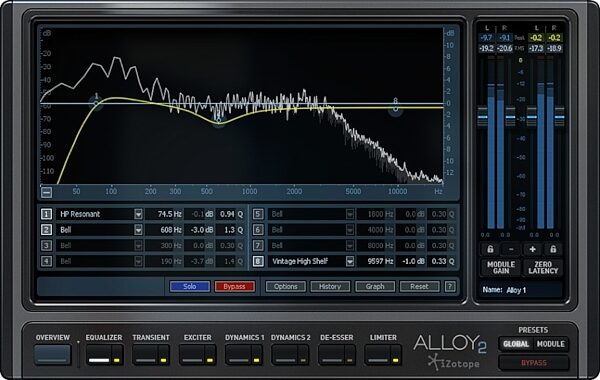Open help with the question mark button
The height and width of the screenshot is (380, 600).
click(450, 286)
